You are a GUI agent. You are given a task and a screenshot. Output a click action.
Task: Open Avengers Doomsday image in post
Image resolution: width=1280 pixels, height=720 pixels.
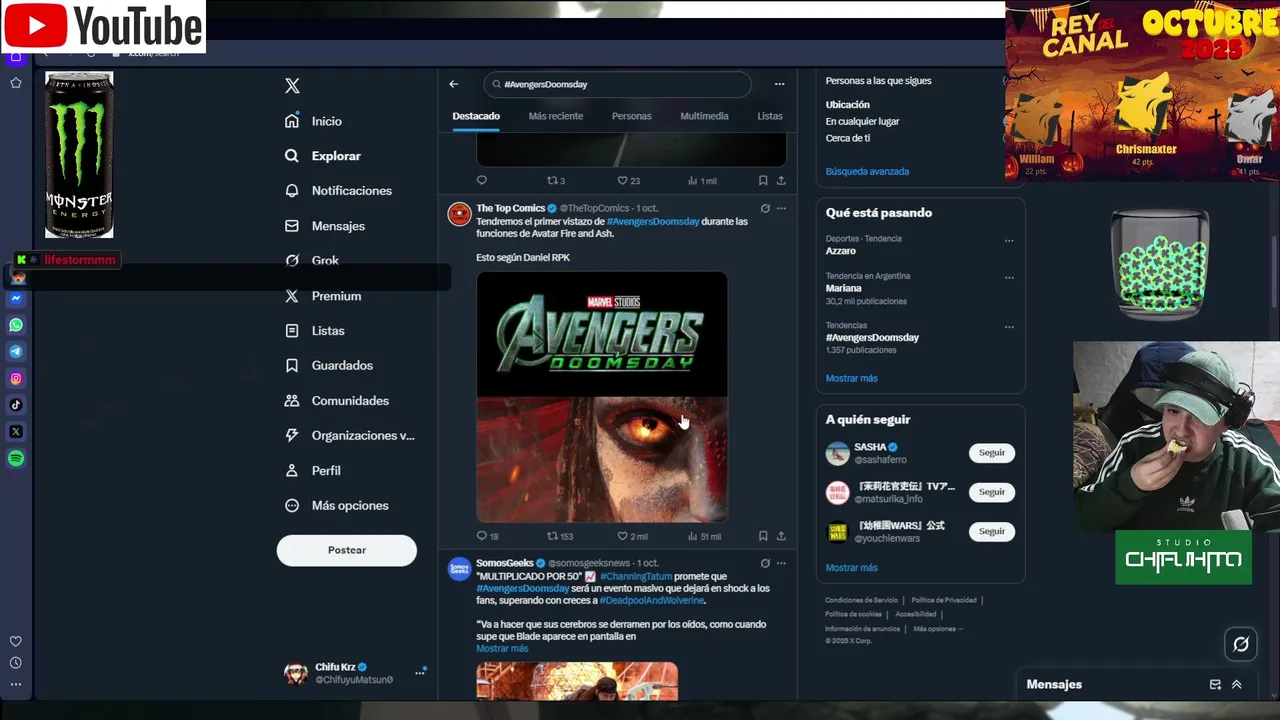[x=602, y=397]
